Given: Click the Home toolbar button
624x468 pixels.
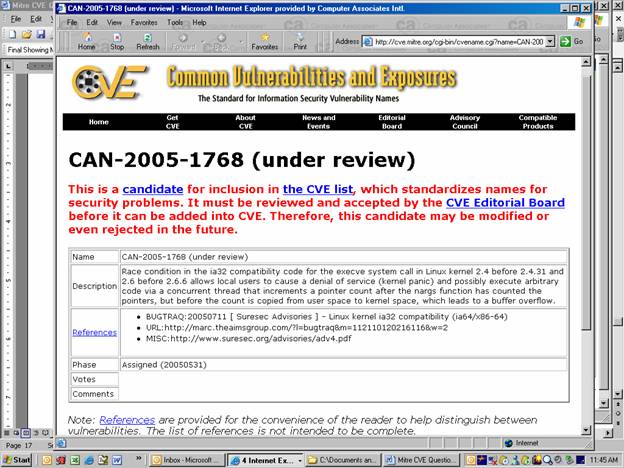Looking at the screenshot, I should pyautogui.click(x=87, y=41).
